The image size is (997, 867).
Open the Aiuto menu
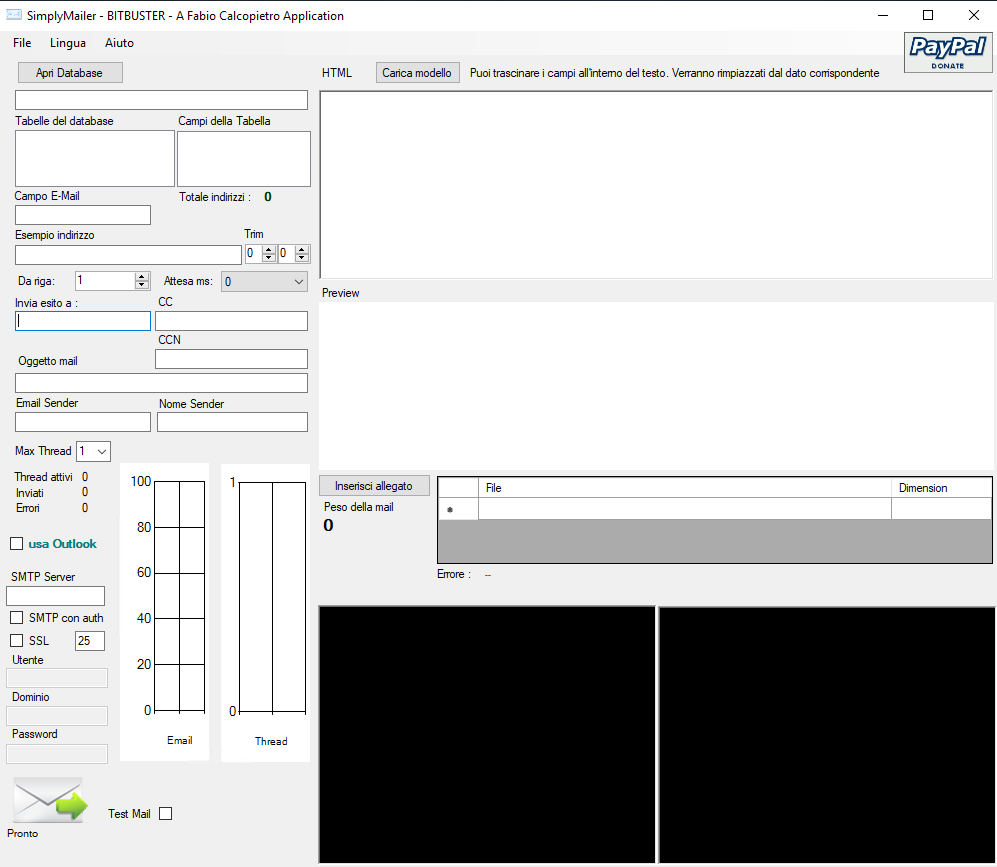[120, 43]
